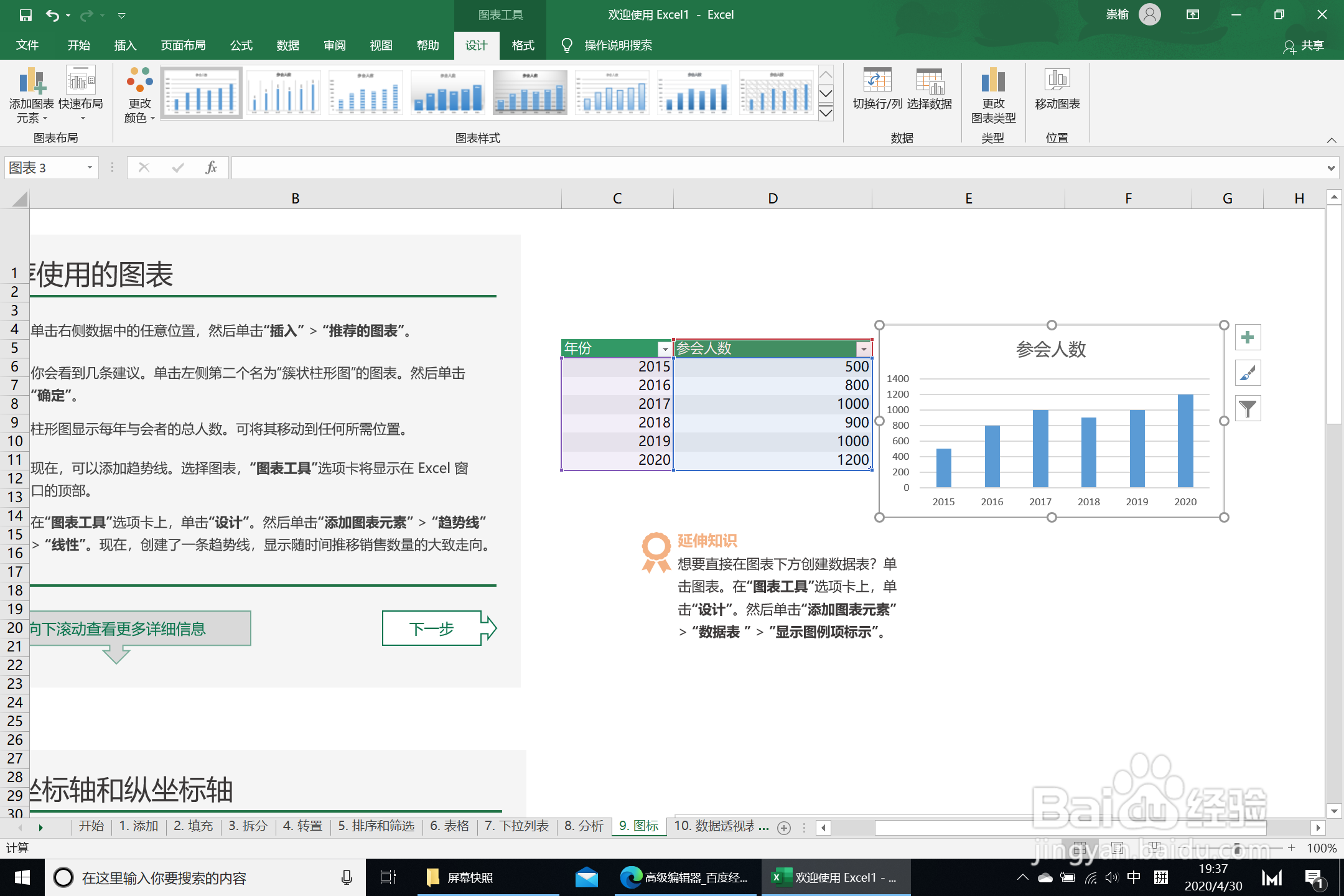
Task: Open the File (文件) tab
Action: 27,45
